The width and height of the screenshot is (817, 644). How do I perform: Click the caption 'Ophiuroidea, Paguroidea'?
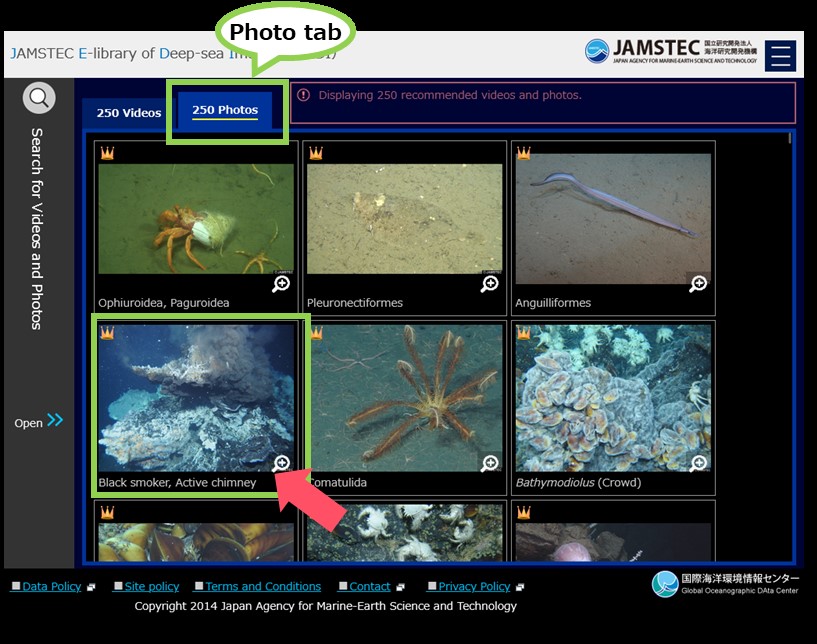(x=164, y=303)
